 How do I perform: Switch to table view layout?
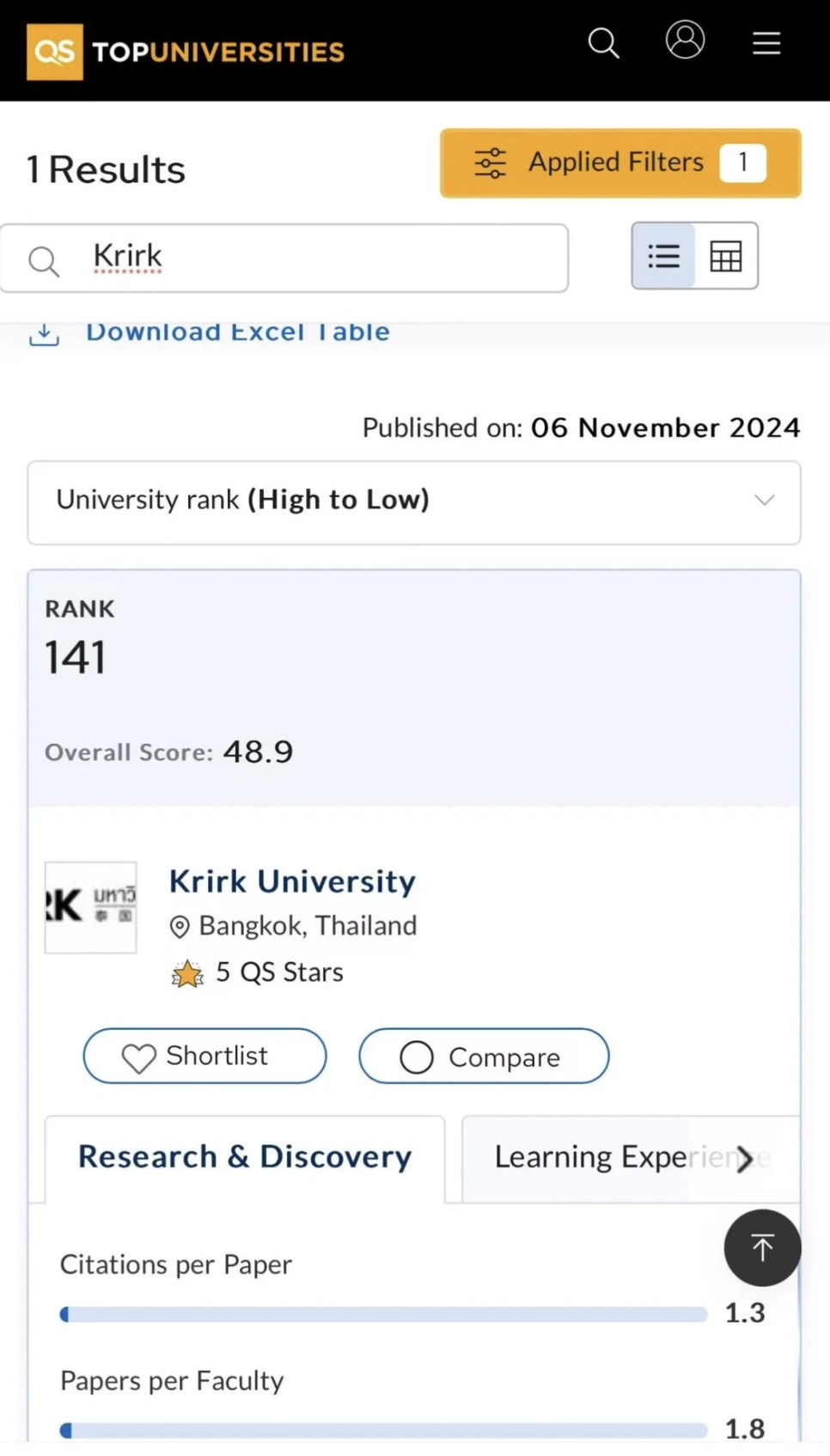point(726,255)
